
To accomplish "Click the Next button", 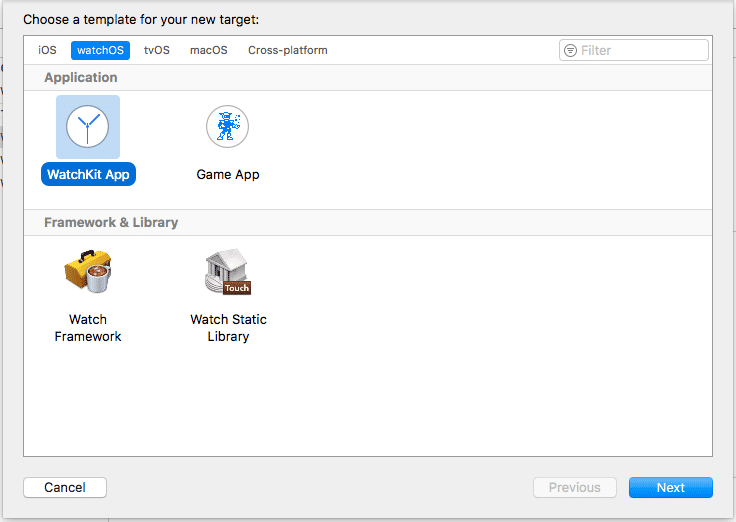I will [x=671, y=487].
